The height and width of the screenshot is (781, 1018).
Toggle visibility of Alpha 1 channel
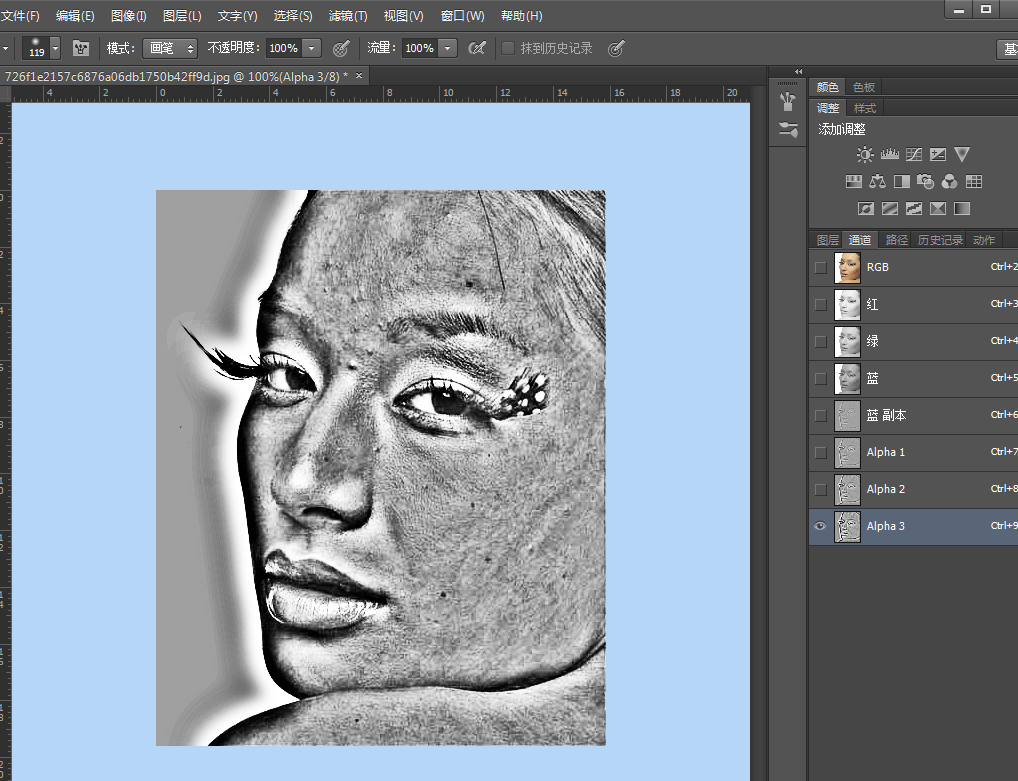821,452
